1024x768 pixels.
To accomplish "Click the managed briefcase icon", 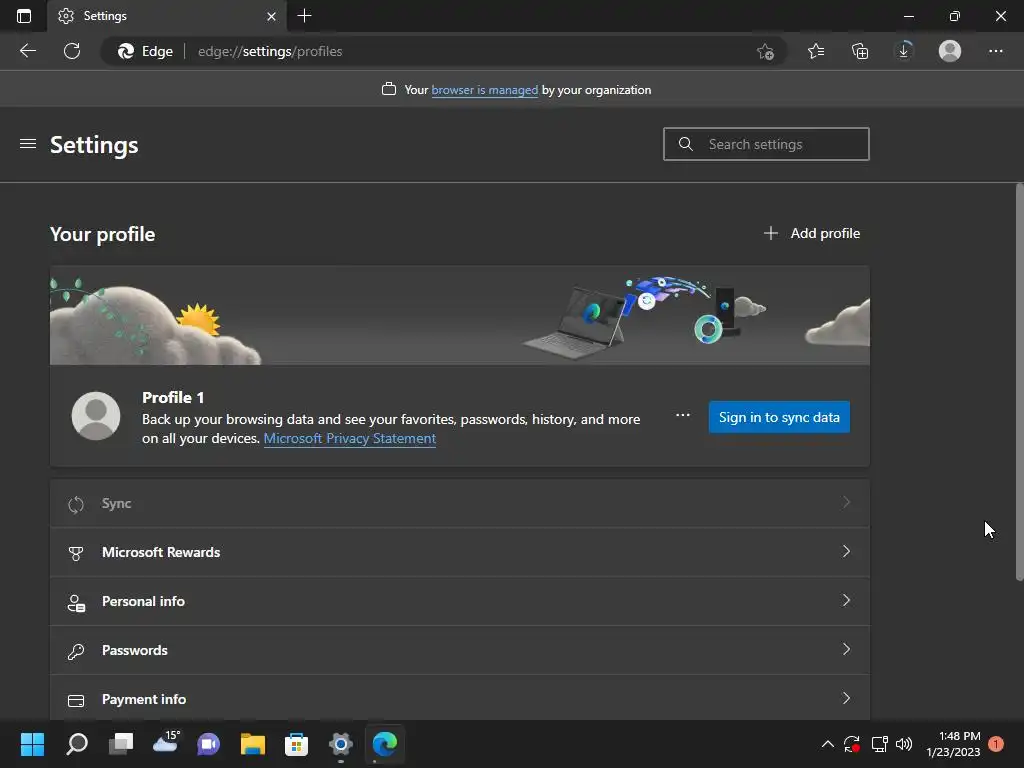I will (x=389, y=89).
